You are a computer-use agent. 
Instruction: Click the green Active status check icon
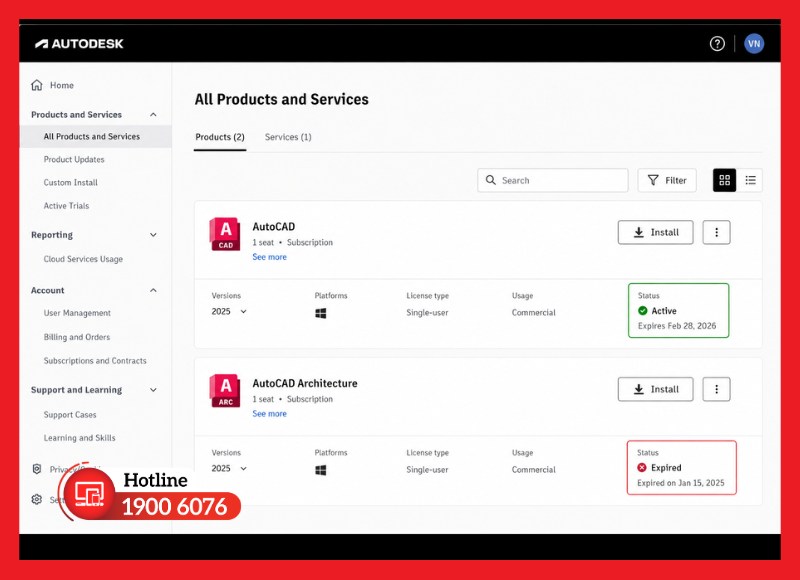coord(643,311)
